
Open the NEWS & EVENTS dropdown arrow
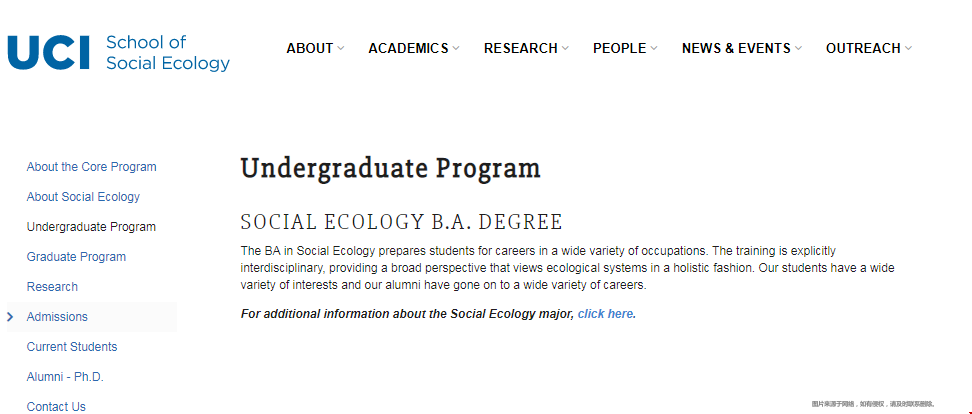tap(798, 48)
